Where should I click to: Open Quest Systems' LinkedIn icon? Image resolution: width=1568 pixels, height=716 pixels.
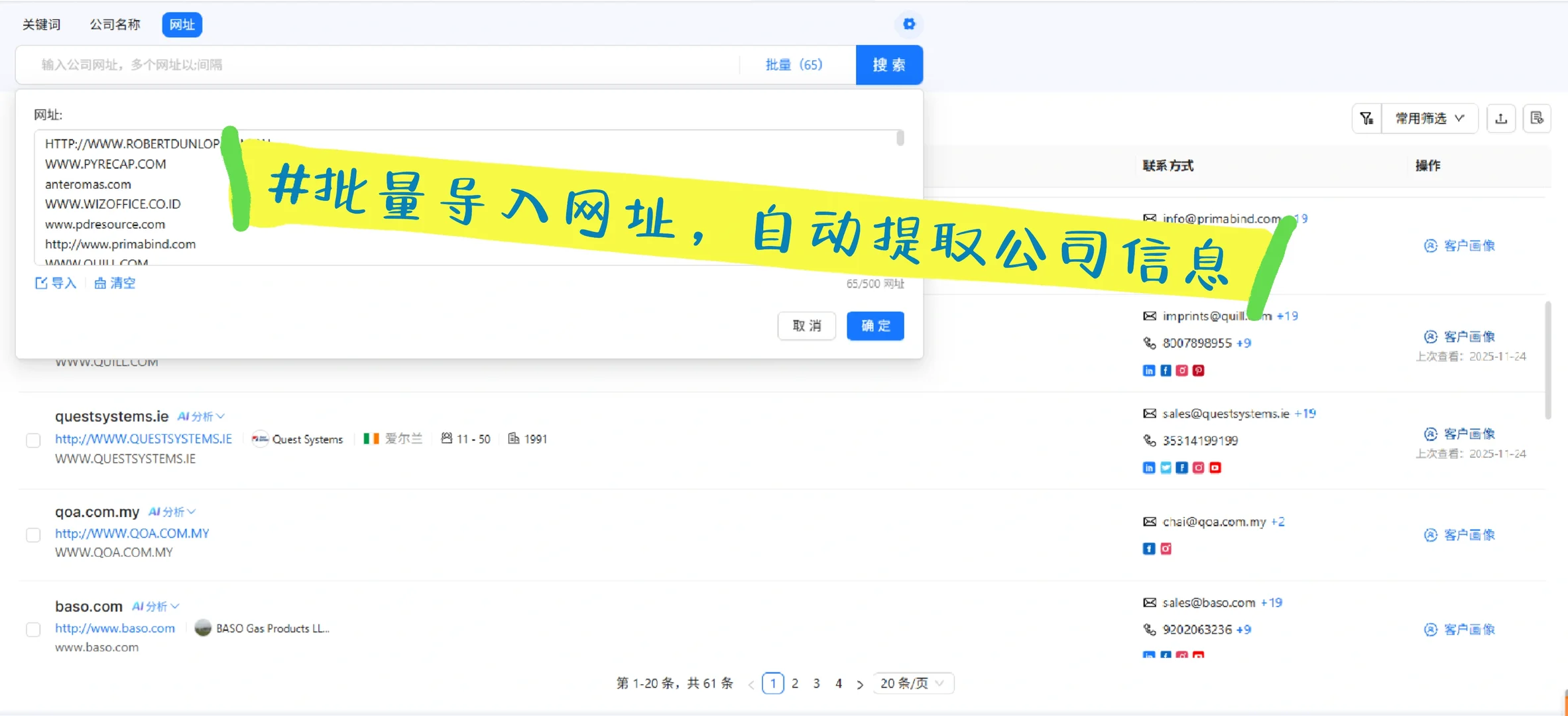coord(1148,467)
